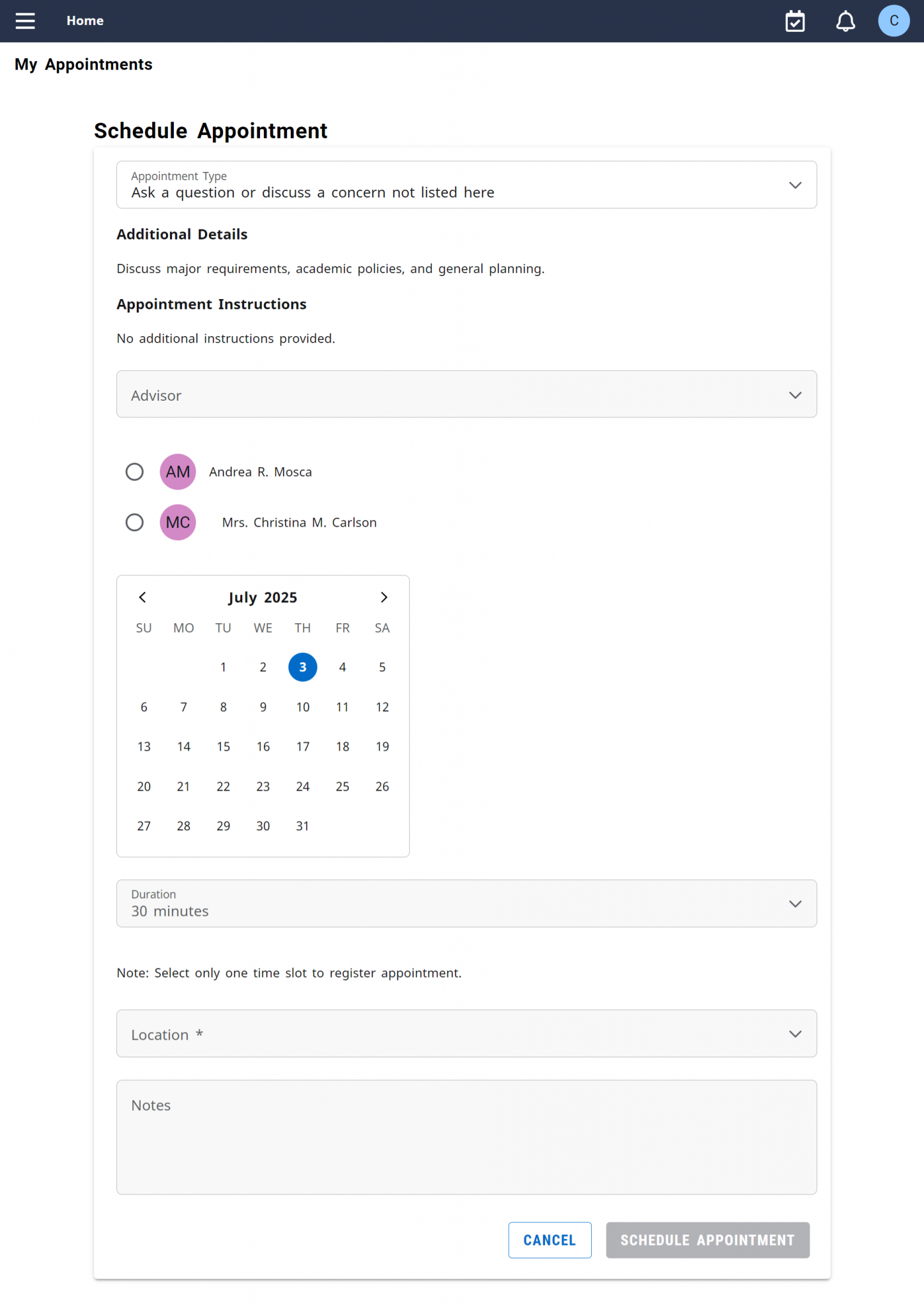924x1309 pixels.
Task: Click Andrea R. Mosca's AM avatar
Action: [177, 471]
